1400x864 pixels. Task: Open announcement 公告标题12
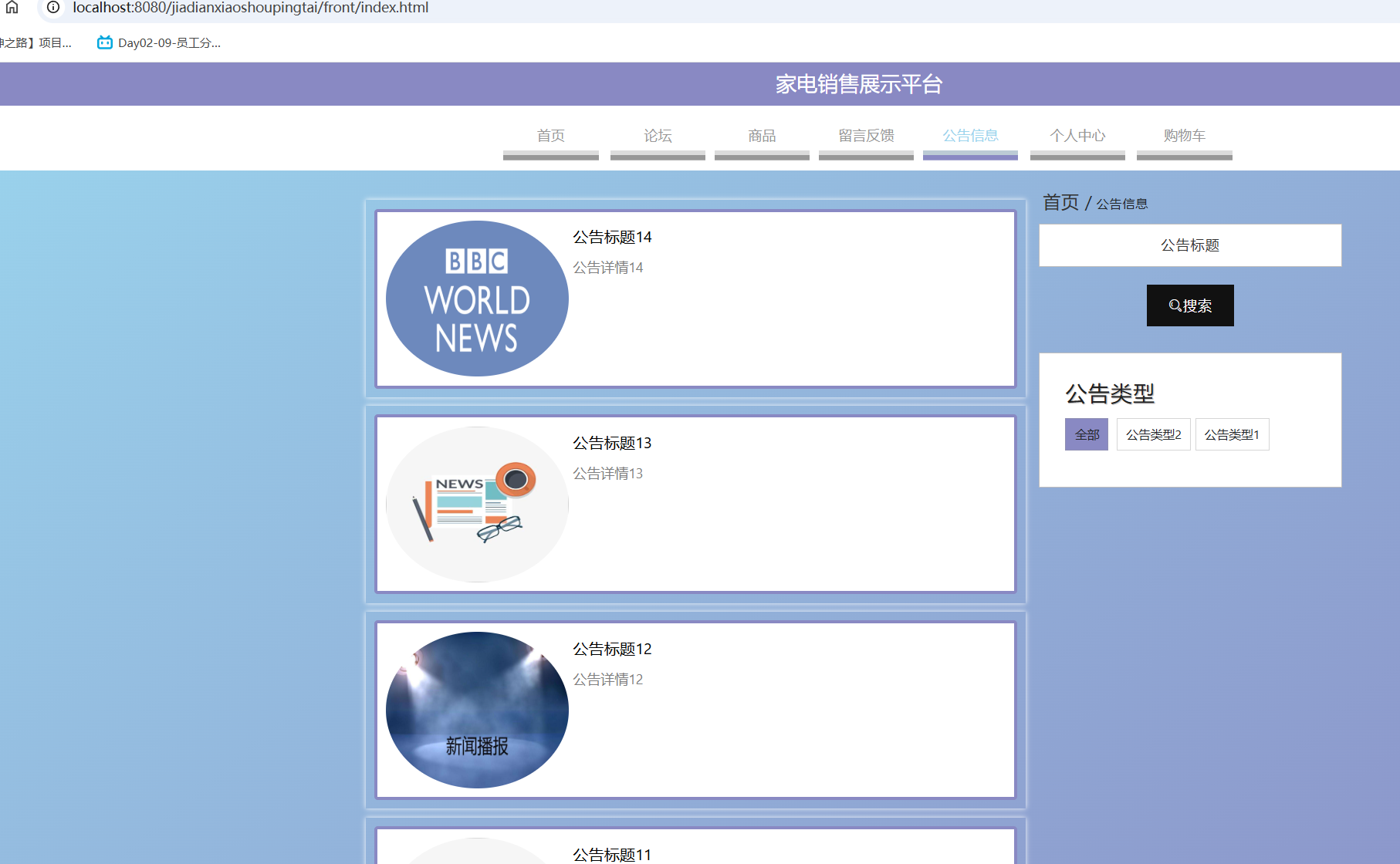coord(612,650)
